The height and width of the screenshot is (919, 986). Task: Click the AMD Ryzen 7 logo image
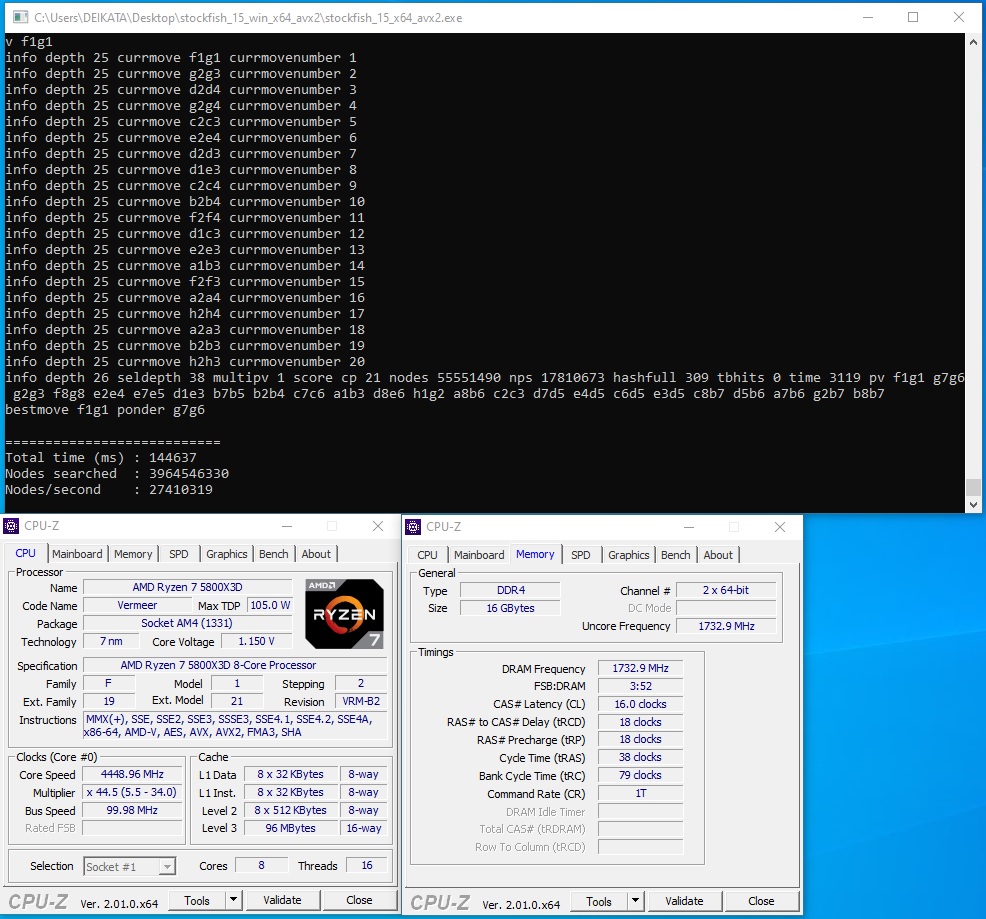click(345, 614)
